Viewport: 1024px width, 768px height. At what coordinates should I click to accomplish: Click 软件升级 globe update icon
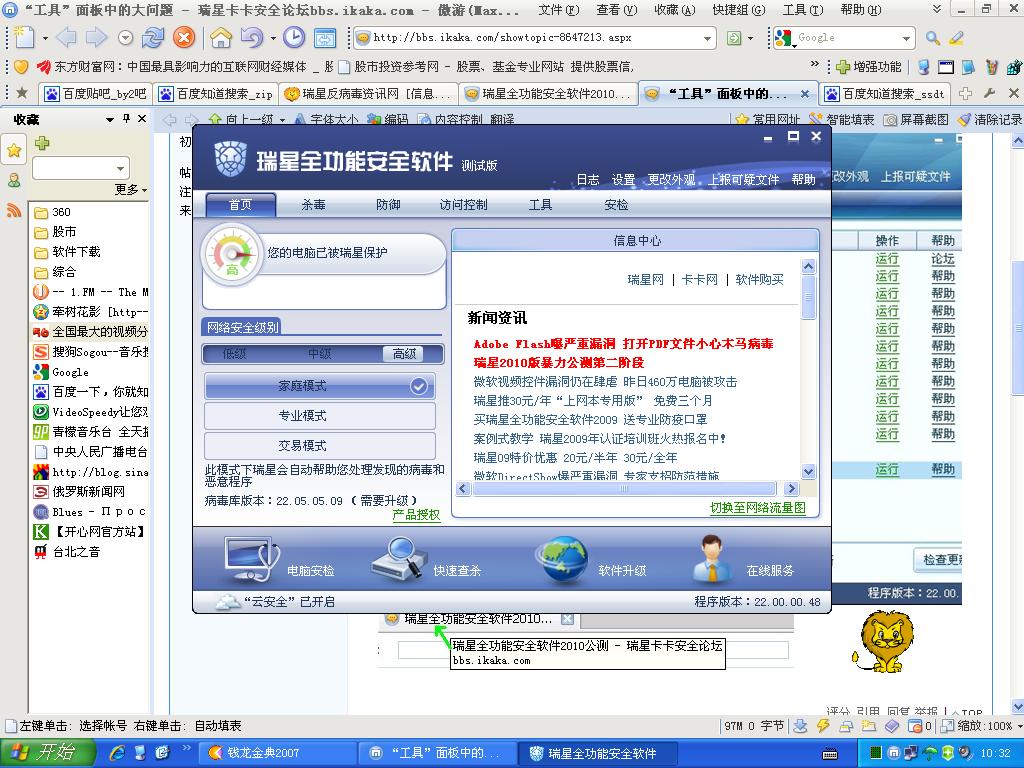point(562,560)
